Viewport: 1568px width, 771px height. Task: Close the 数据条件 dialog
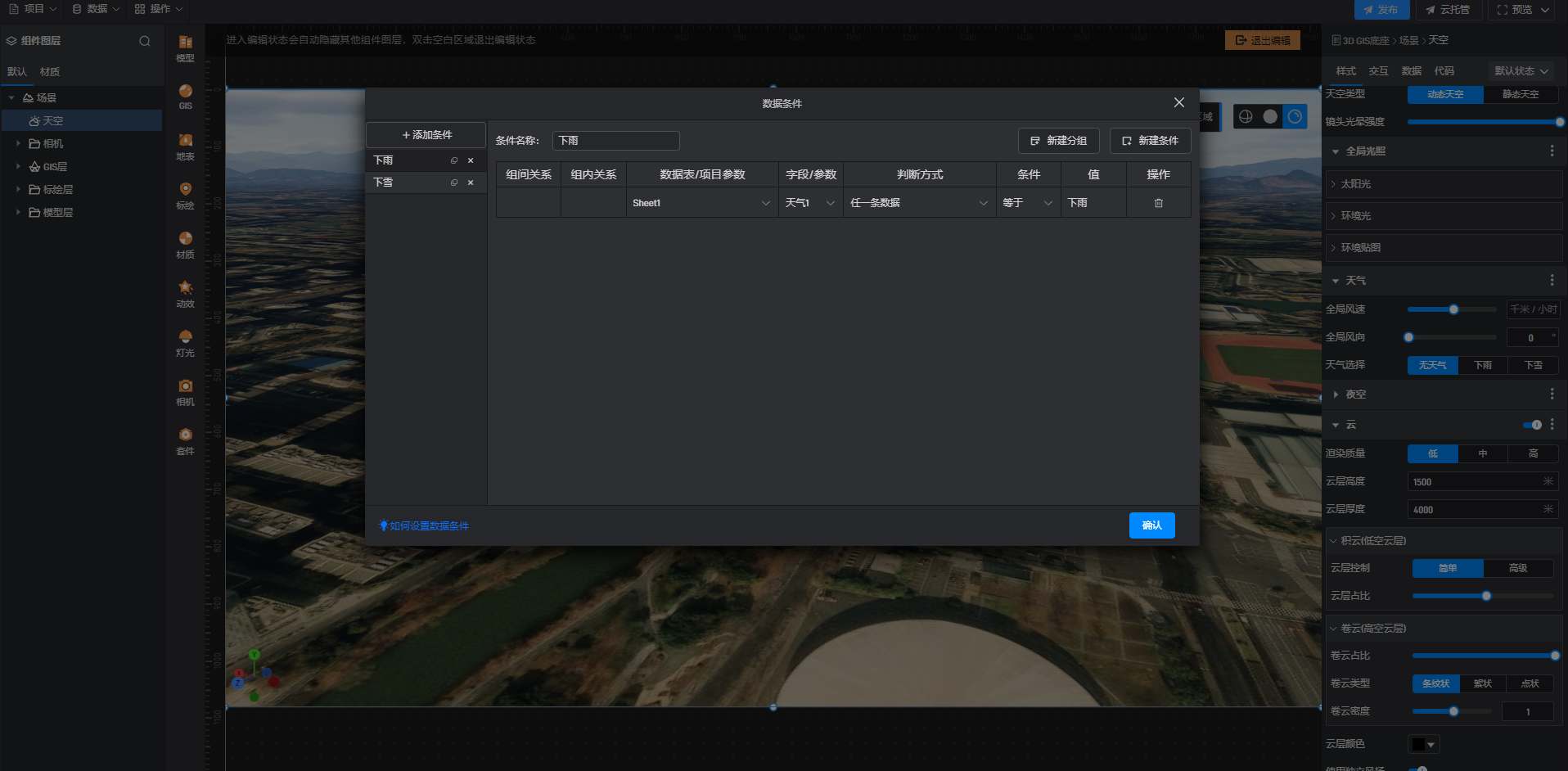coord(1179,102)
